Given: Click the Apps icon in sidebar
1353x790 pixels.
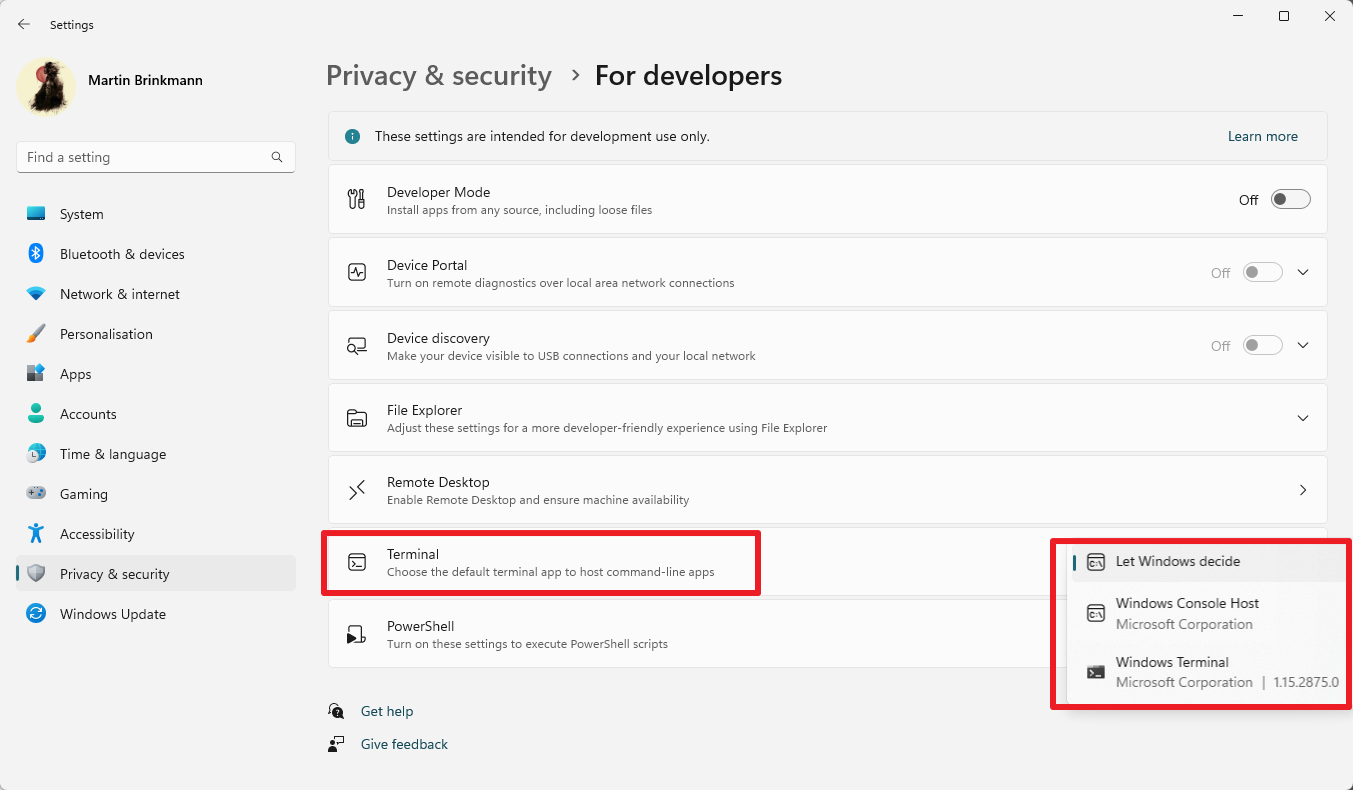Looking at the screenshot, I should (x=36, y=374).
